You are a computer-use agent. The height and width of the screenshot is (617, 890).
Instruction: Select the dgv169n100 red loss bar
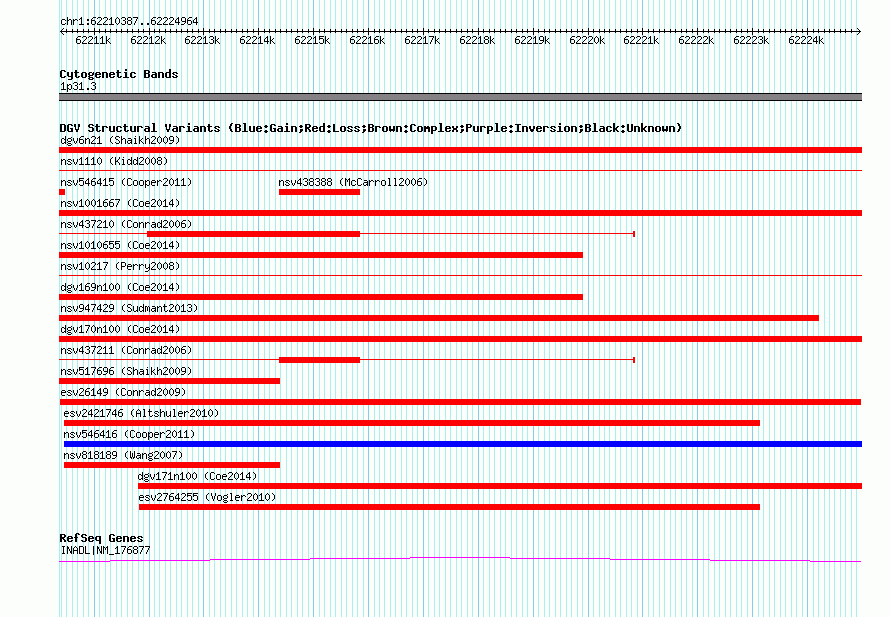pyautogui.click(x=321, y=297)
